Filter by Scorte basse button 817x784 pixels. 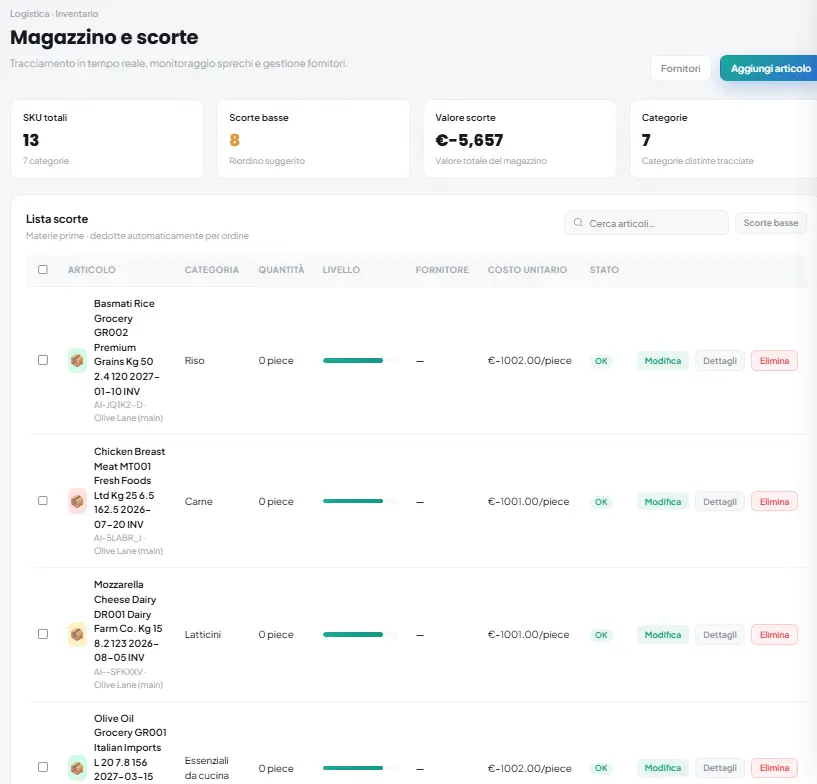(771, 223)
